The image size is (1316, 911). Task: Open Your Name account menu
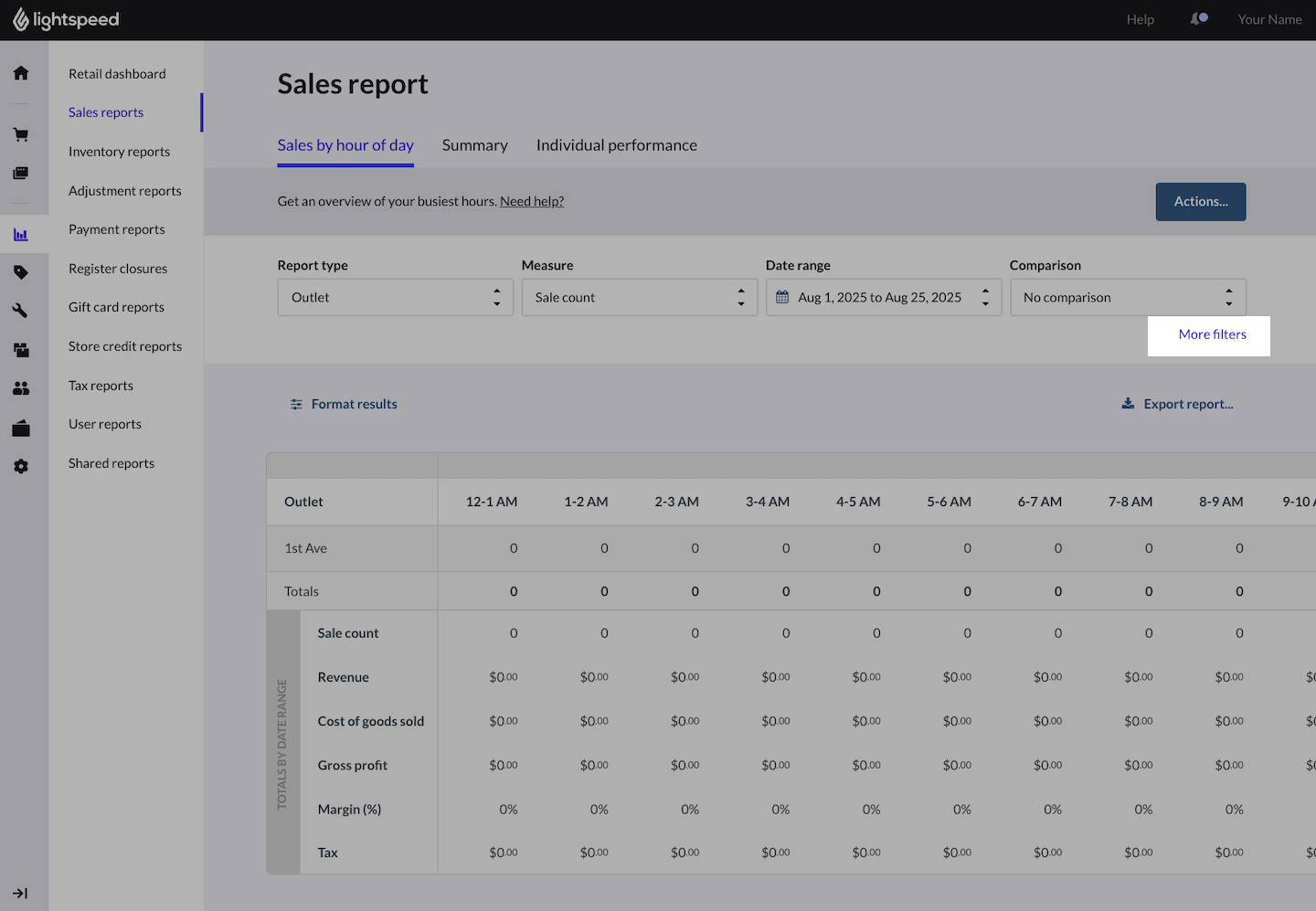coord(1269,19)
